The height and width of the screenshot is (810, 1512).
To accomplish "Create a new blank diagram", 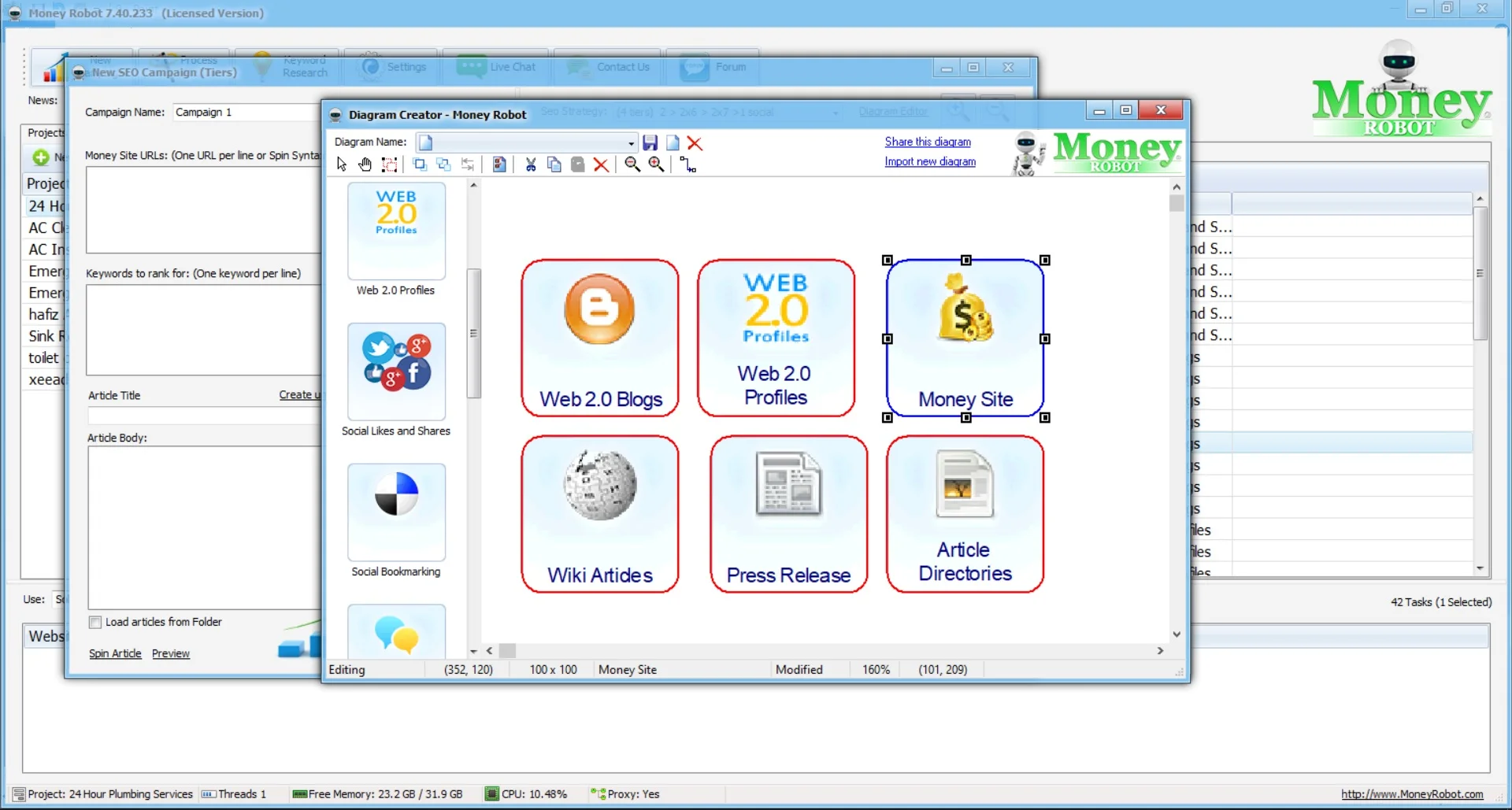I will 673,142.
